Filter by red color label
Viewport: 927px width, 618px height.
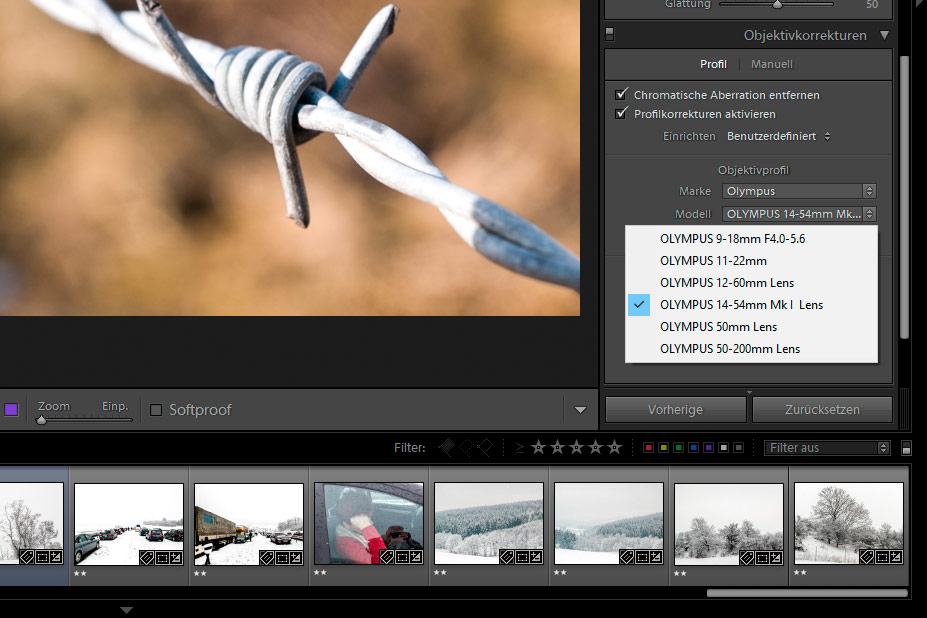click(649, 448)
